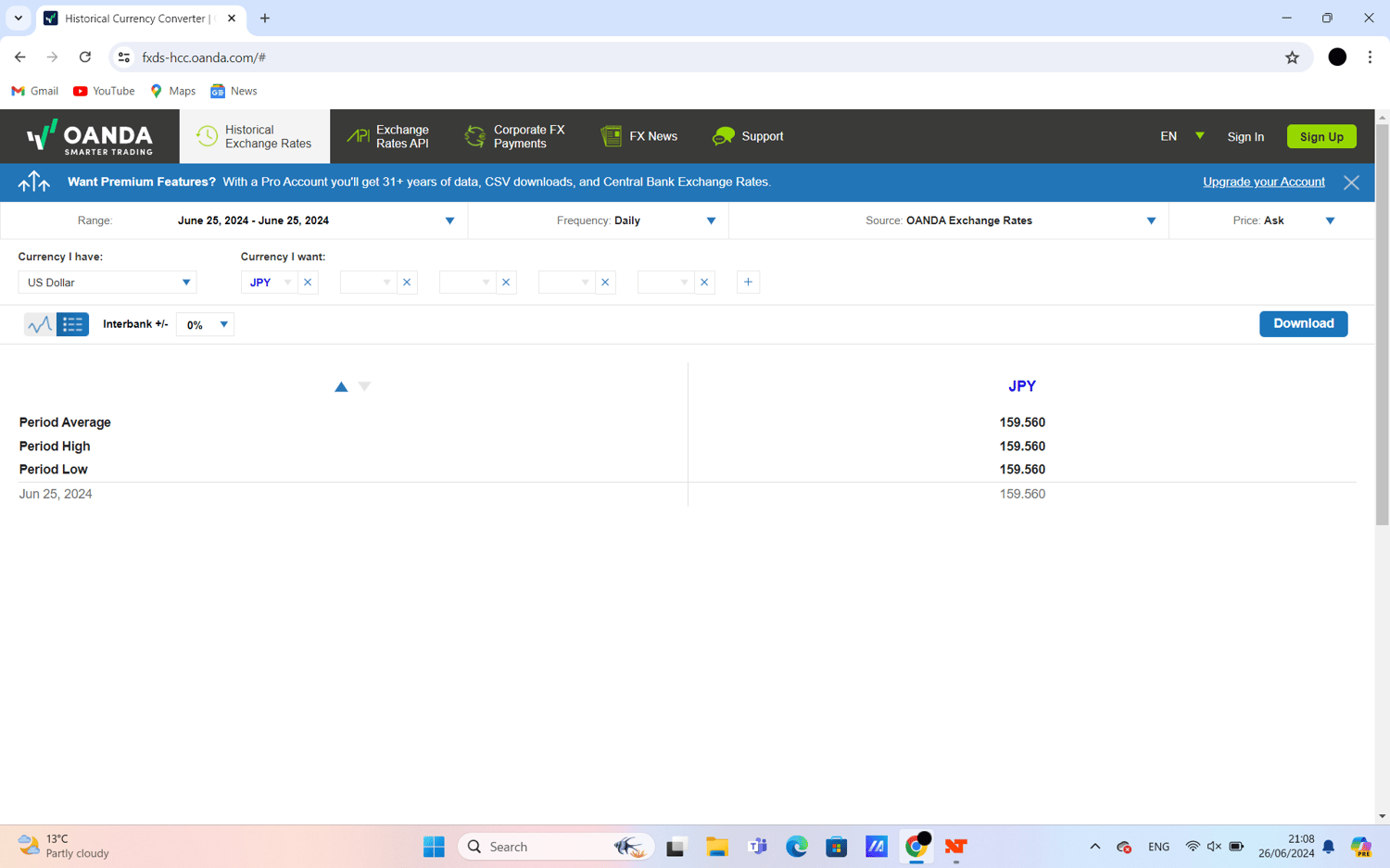Open US Dollar currency dropdown
This screenshot has height=868, width=1390.
(x=107, y=283)
